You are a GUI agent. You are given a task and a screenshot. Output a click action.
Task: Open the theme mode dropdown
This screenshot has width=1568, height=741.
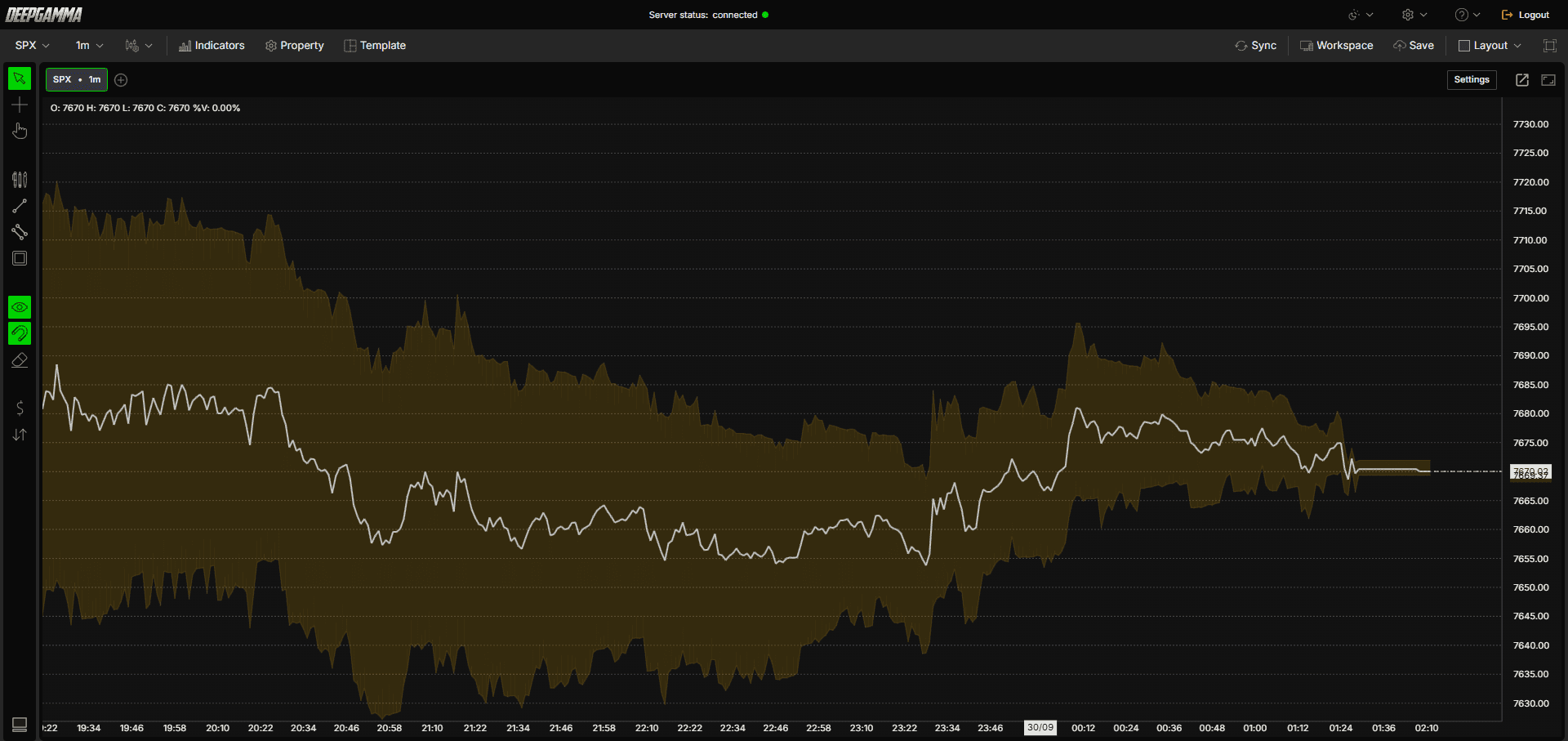(1361, 15)
